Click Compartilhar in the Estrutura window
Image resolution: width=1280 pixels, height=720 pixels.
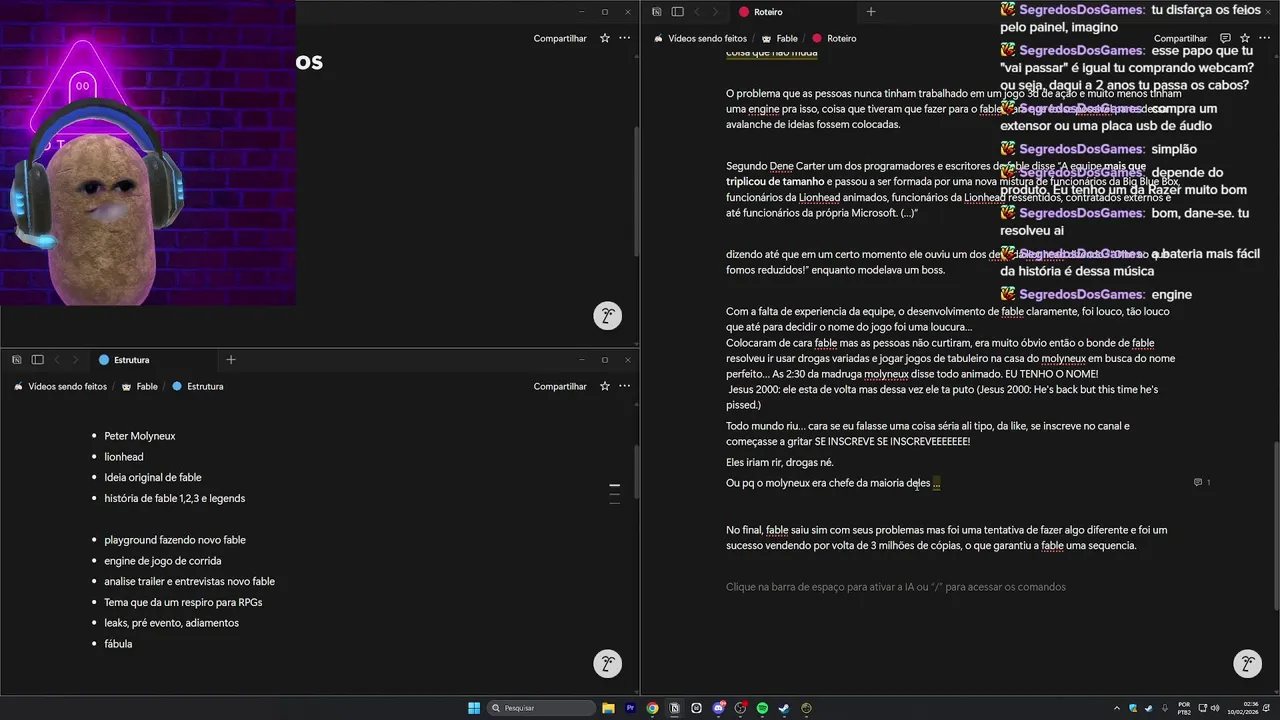click(x=560, y=386)
